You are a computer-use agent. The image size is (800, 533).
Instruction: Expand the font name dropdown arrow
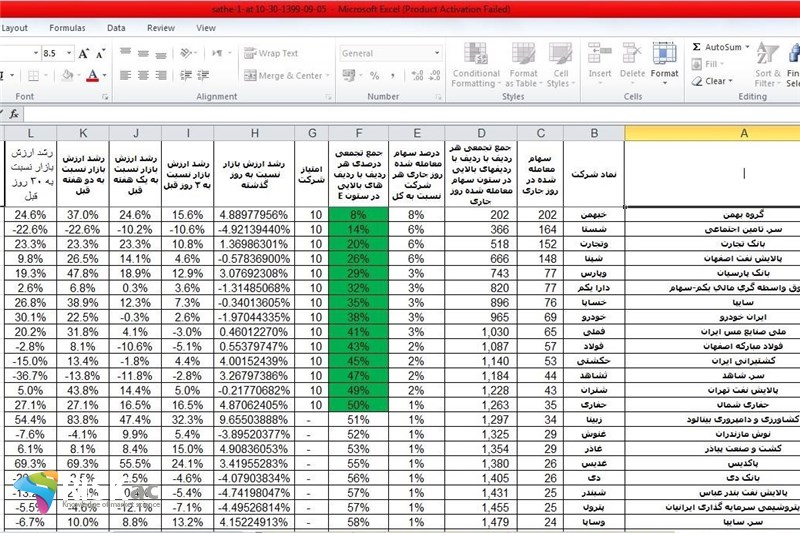[36, 53]
